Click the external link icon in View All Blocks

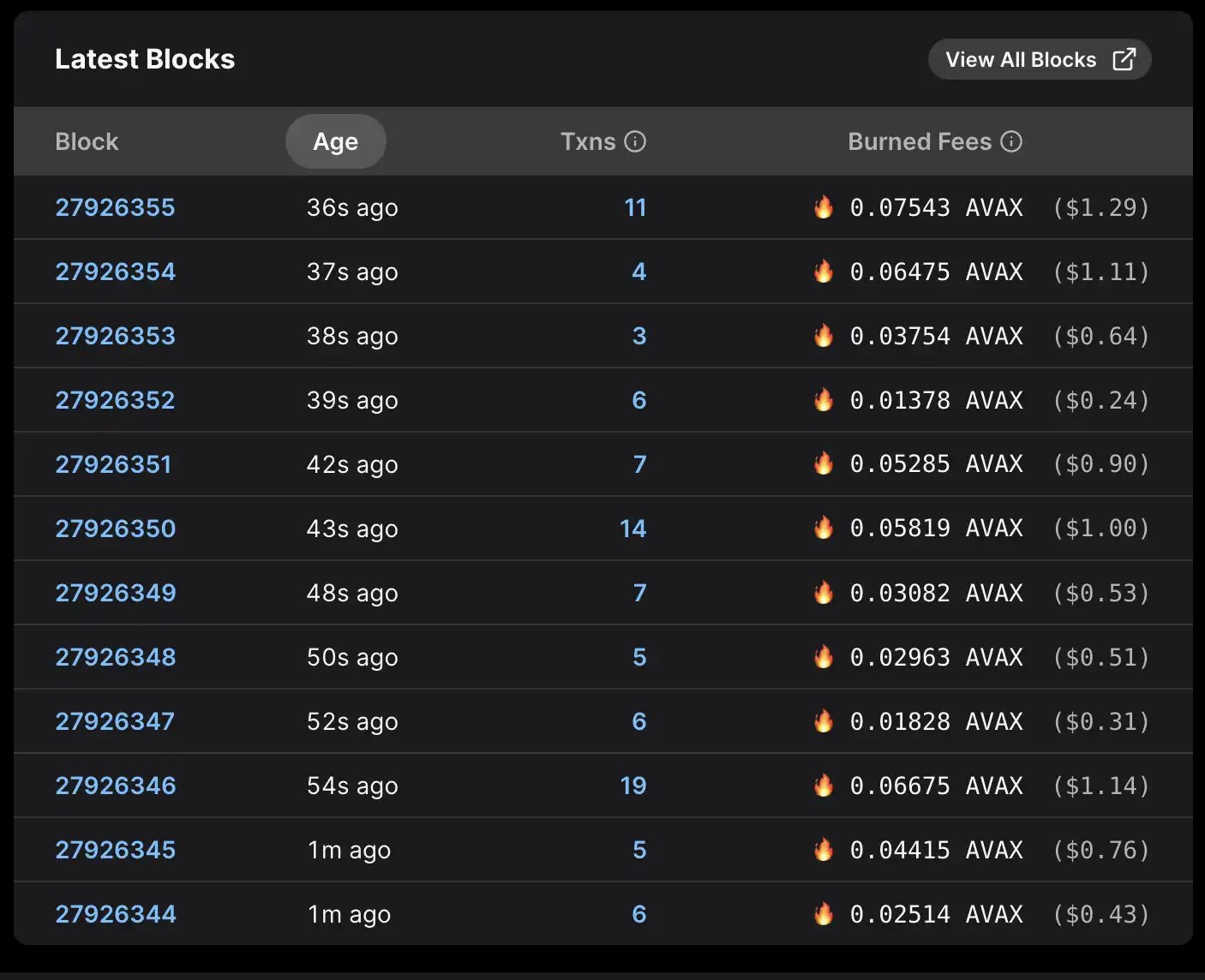1124,59
